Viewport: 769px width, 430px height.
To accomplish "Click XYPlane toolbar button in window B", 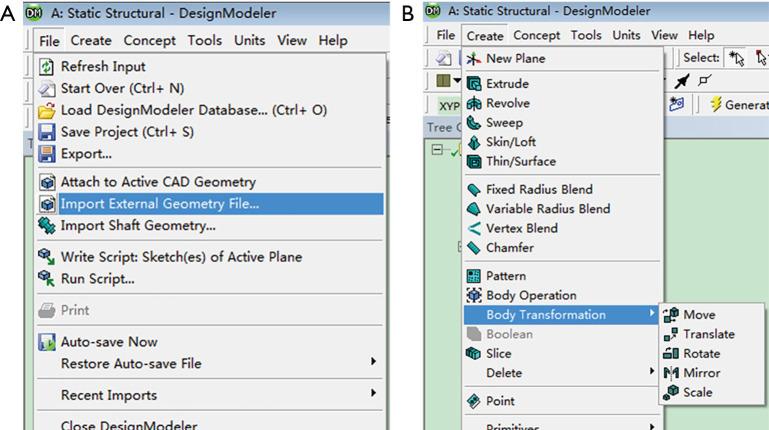I will pos(449,105).
